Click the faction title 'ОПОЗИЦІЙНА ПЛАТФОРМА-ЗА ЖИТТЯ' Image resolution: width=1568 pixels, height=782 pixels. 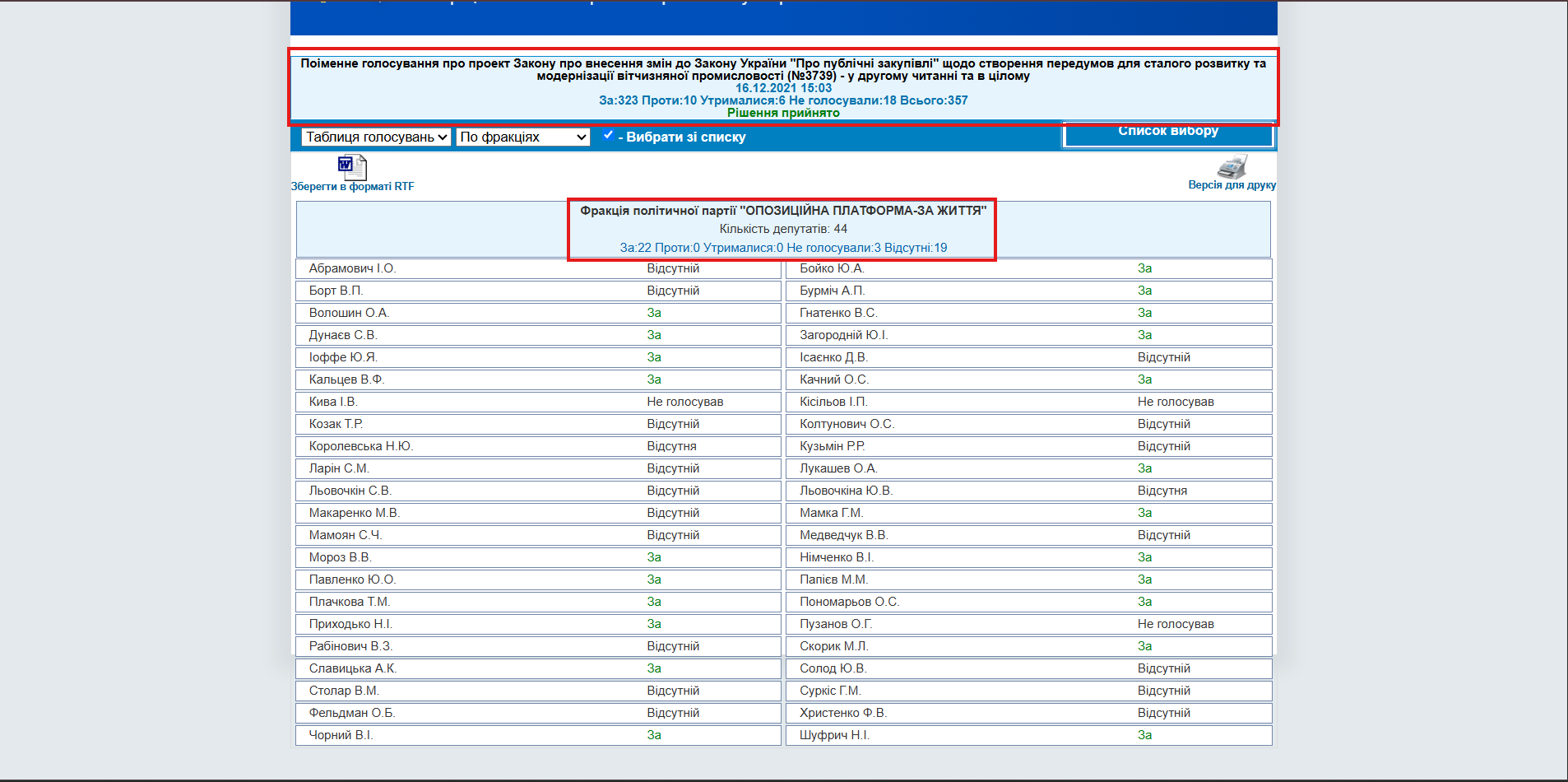(x=863, y=211)
